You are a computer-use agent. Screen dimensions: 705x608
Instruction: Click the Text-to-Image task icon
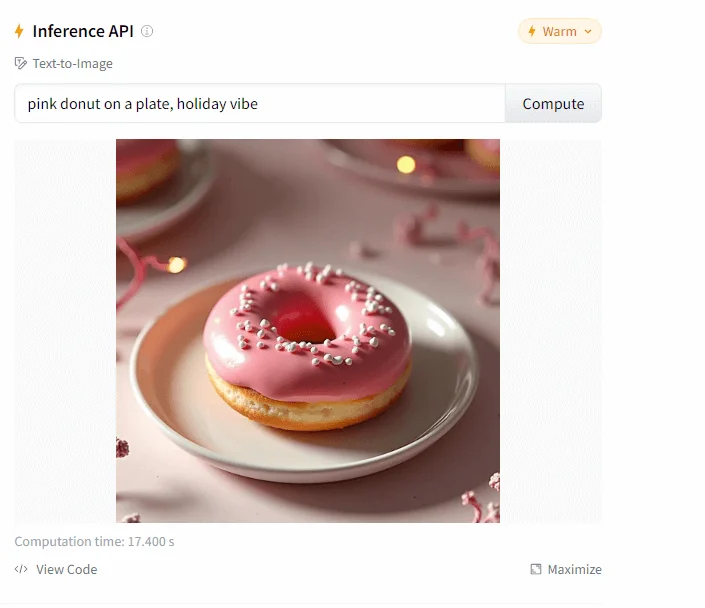(x=21, y=64)
